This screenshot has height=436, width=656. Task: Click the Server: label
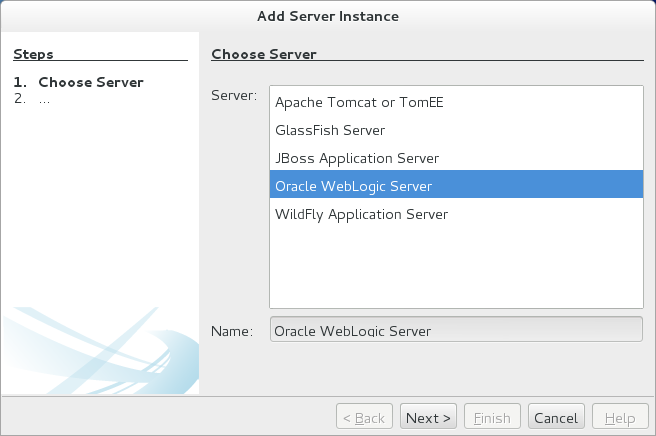(x=234, y=95)
